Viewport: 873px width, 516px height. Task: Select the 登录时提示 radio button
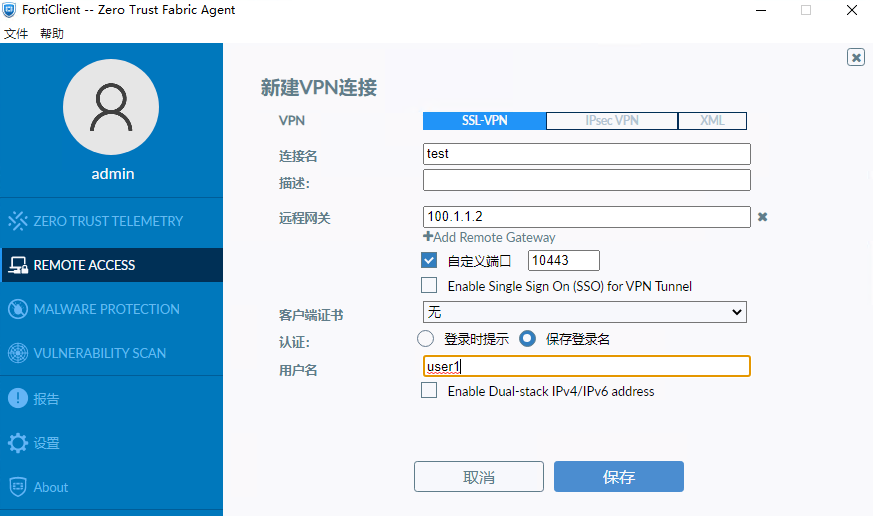tap(426, 339)
